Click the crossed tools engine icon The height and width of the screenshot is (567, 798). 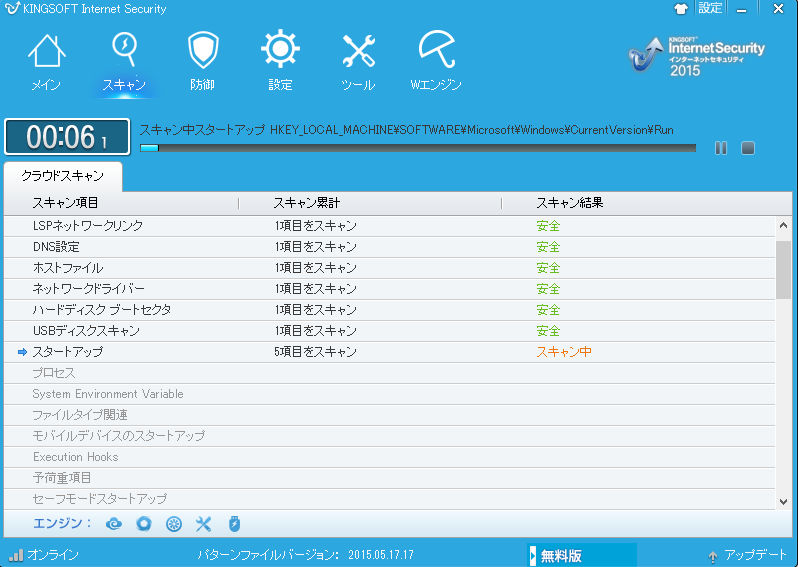tap(204, 524)
